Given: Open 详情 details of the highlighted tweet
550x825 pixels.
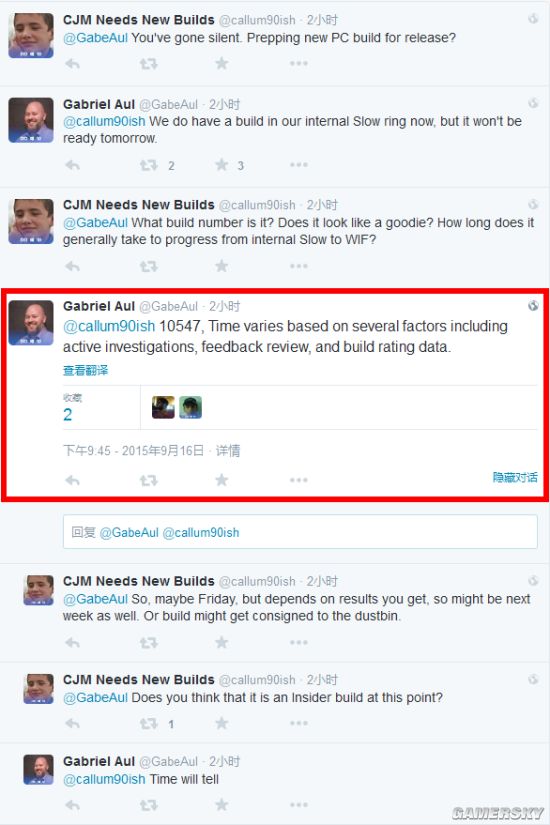Looking at the screenshot, I should pyautogui.click(x=228, y=450).
